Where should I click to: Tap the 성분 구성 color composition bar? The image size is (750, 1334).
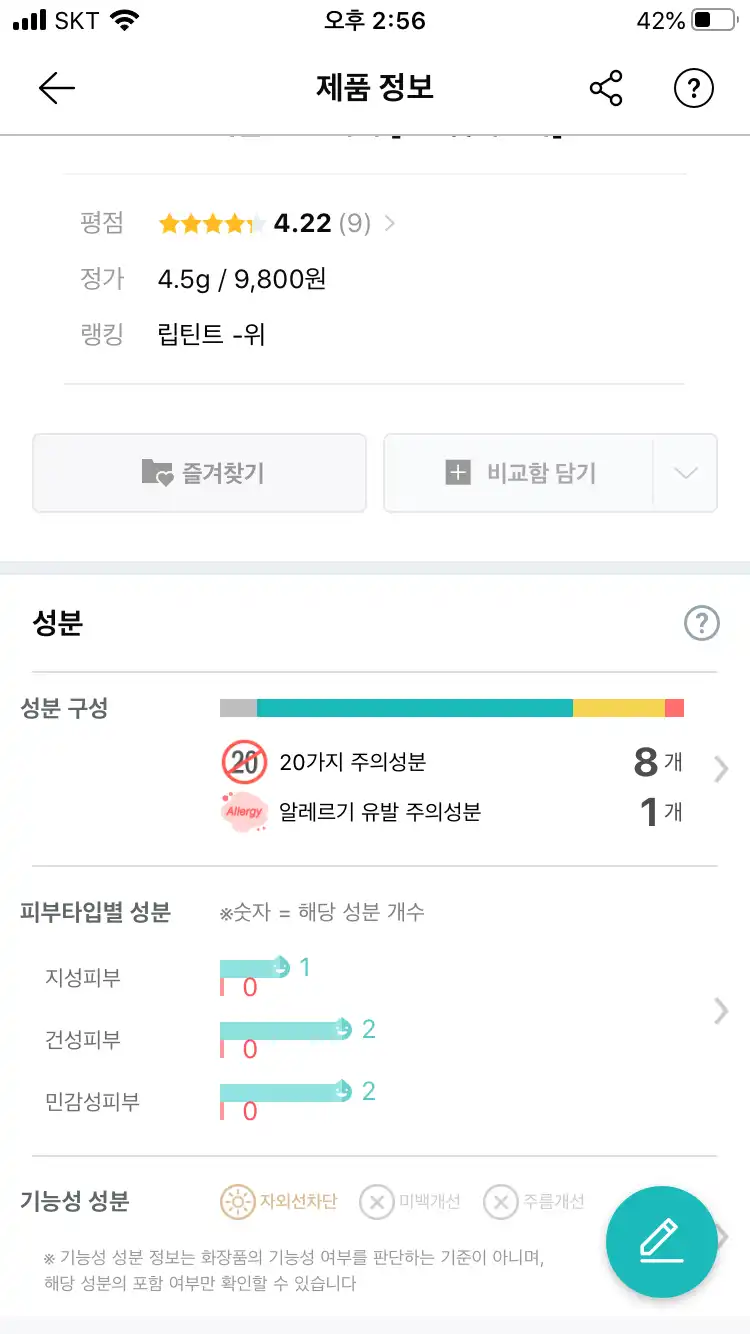(451, 708)
